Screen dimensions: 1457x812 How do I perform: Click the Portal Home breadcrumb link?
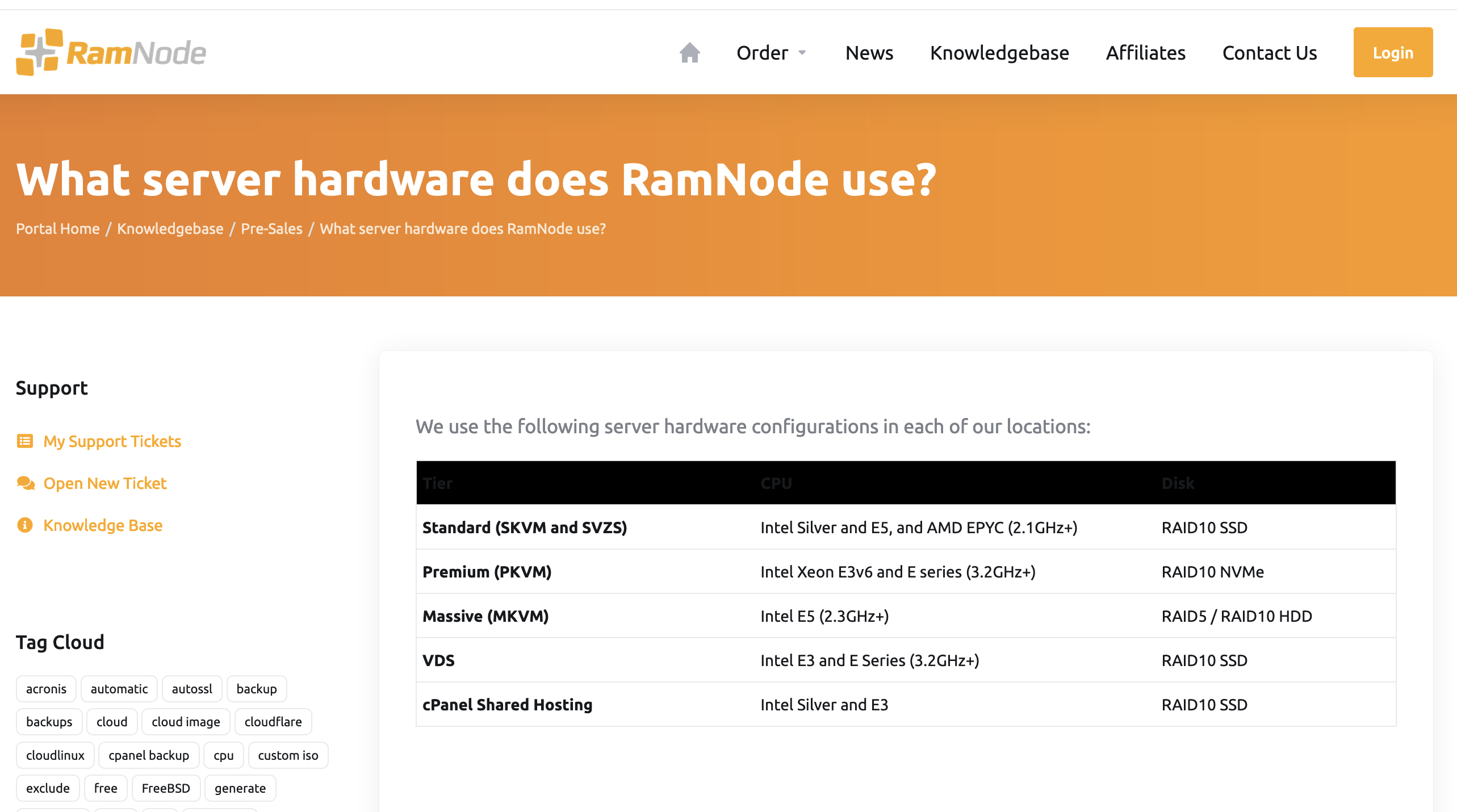coord(57,228)
